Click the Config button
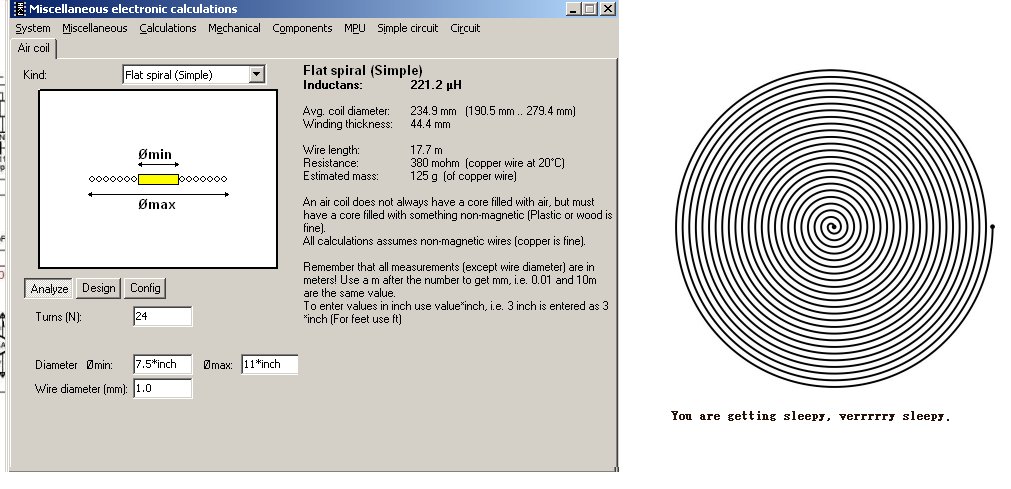This screenshot has width=1011, height=489. coord(145,288)
